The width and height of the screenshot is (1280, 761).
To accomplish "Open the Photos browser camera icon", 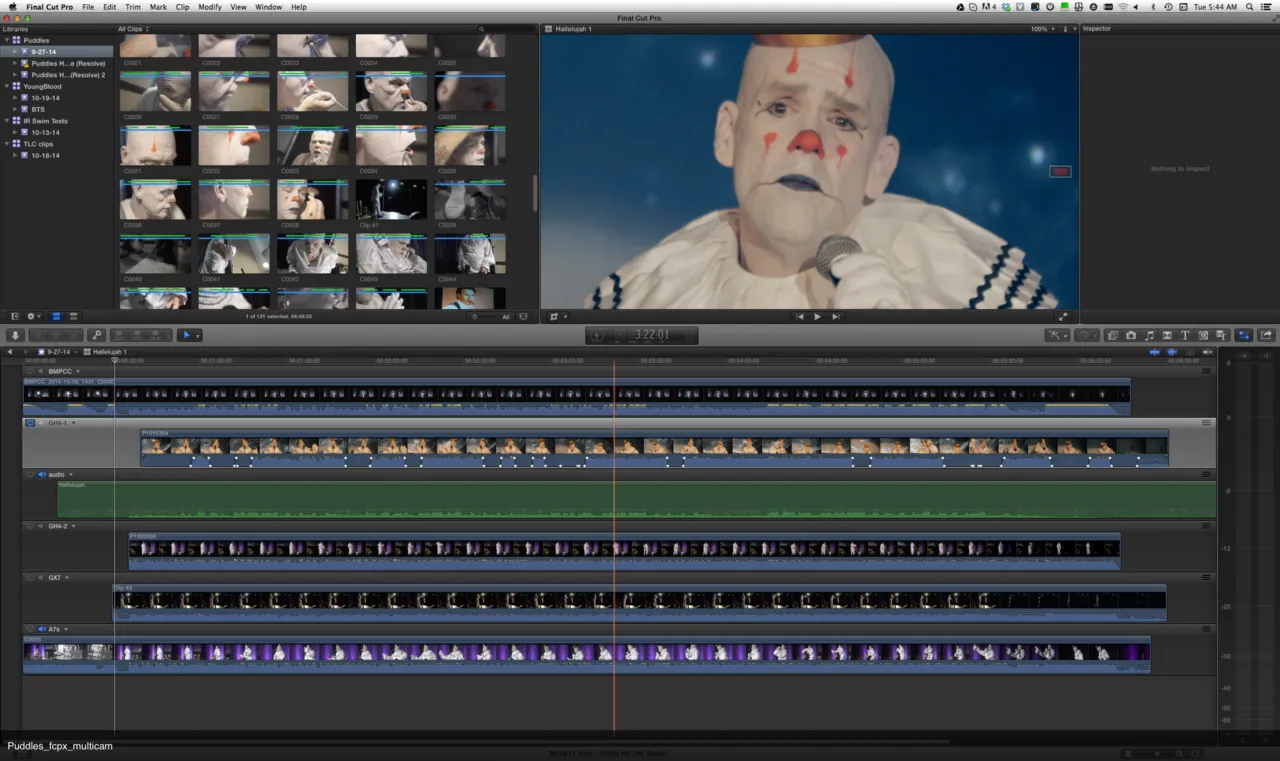I will click(x=1131, y=335).
